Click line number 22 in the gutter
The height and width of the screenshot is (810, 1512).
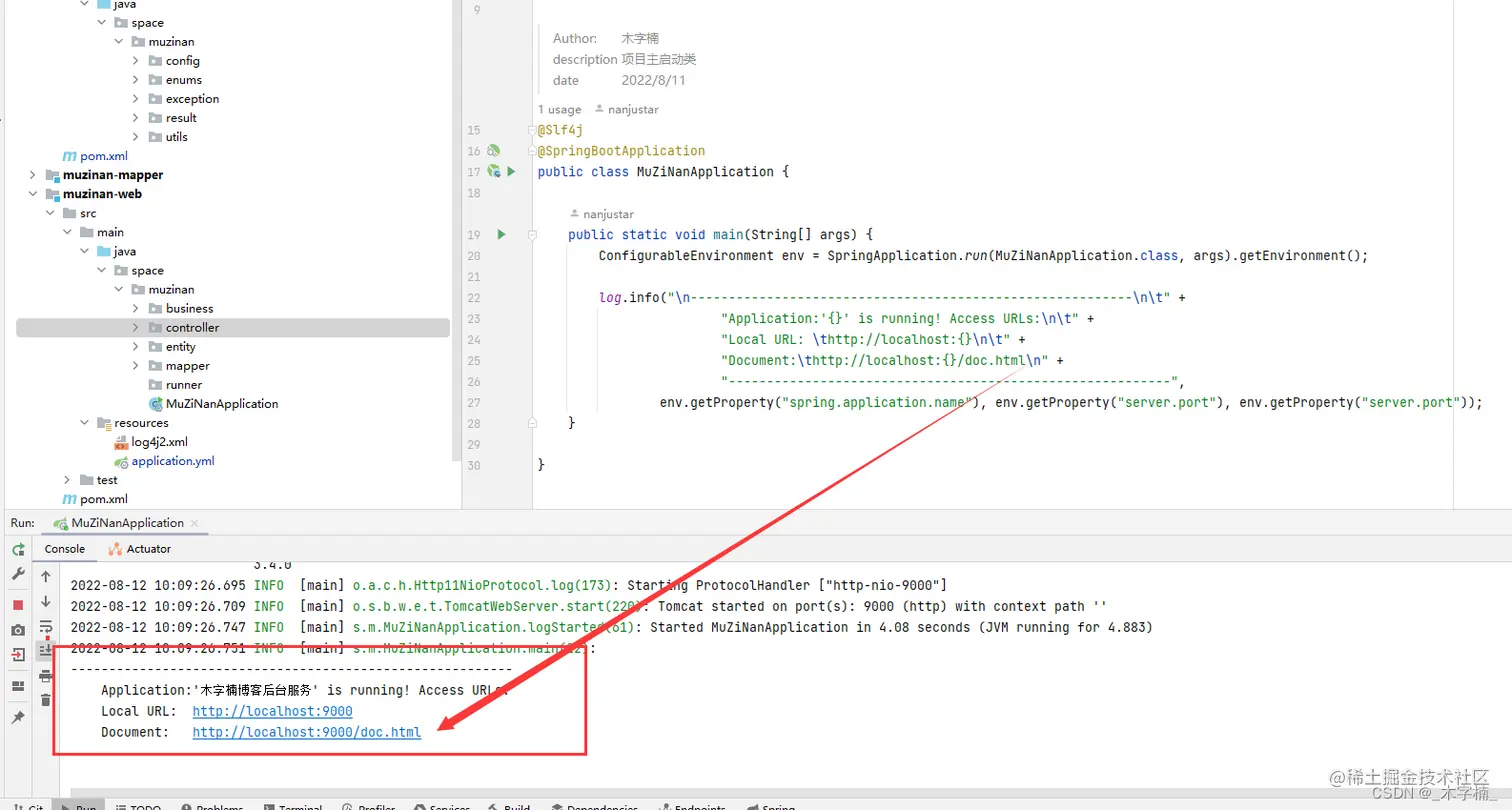[x=474, y=298]
